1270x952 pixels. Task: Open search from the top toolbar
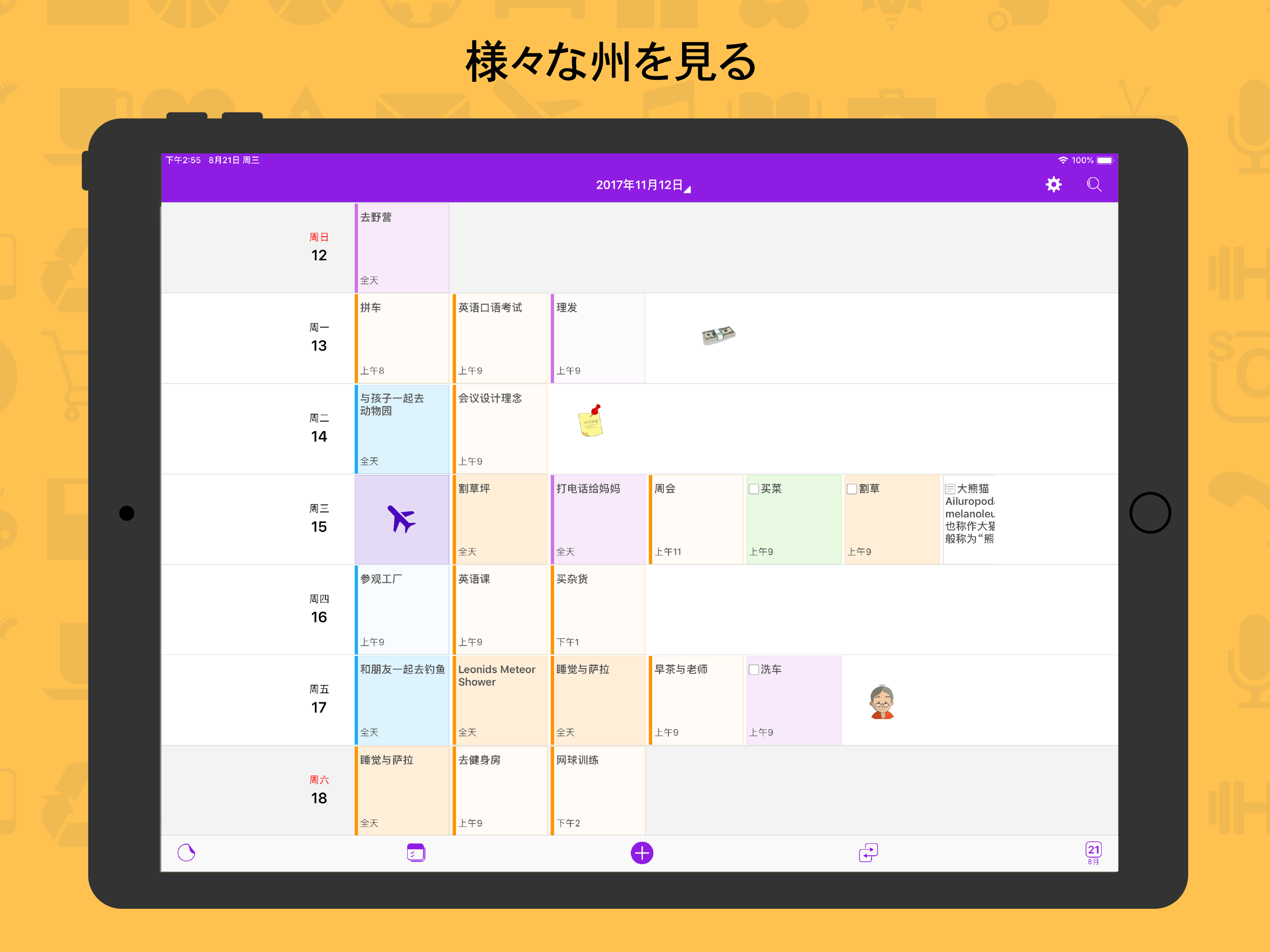point(1094,185)
